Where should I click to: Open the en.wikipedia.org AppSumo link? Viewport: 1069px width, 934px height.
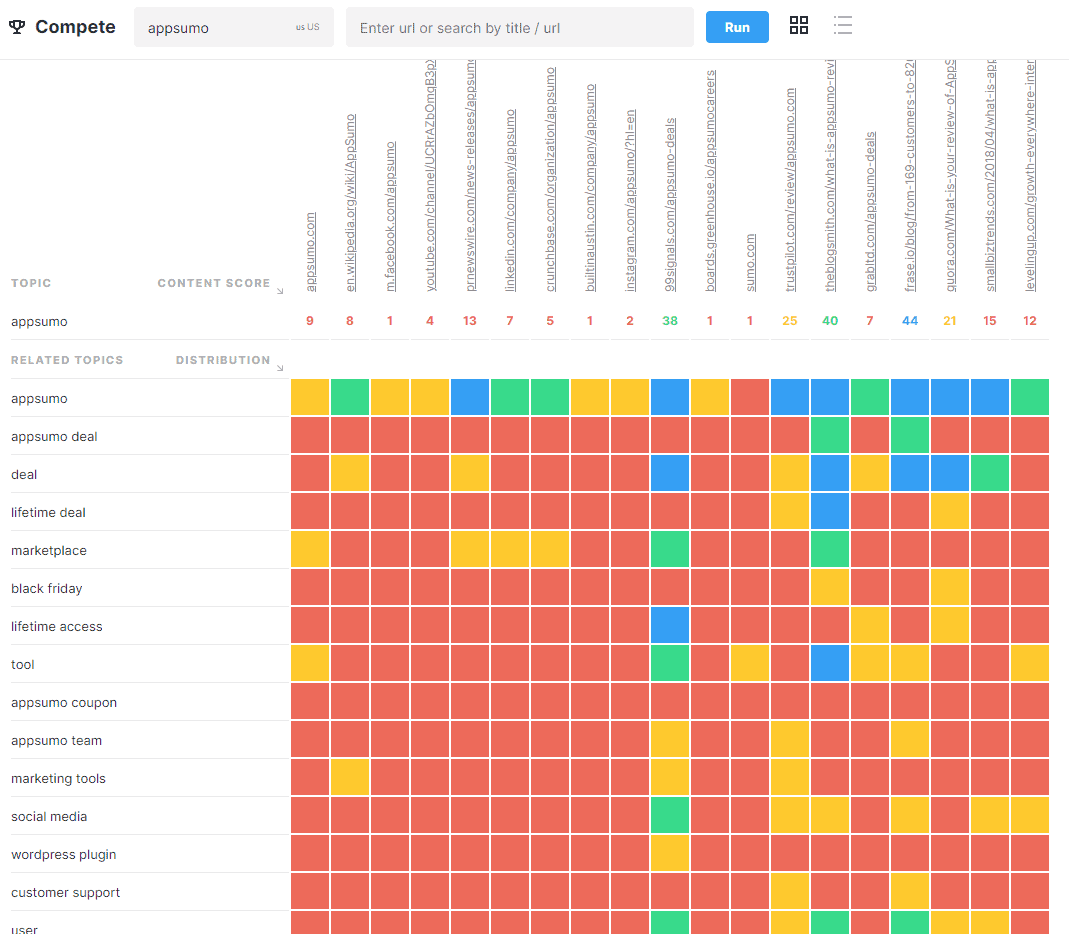click(350, 202)
